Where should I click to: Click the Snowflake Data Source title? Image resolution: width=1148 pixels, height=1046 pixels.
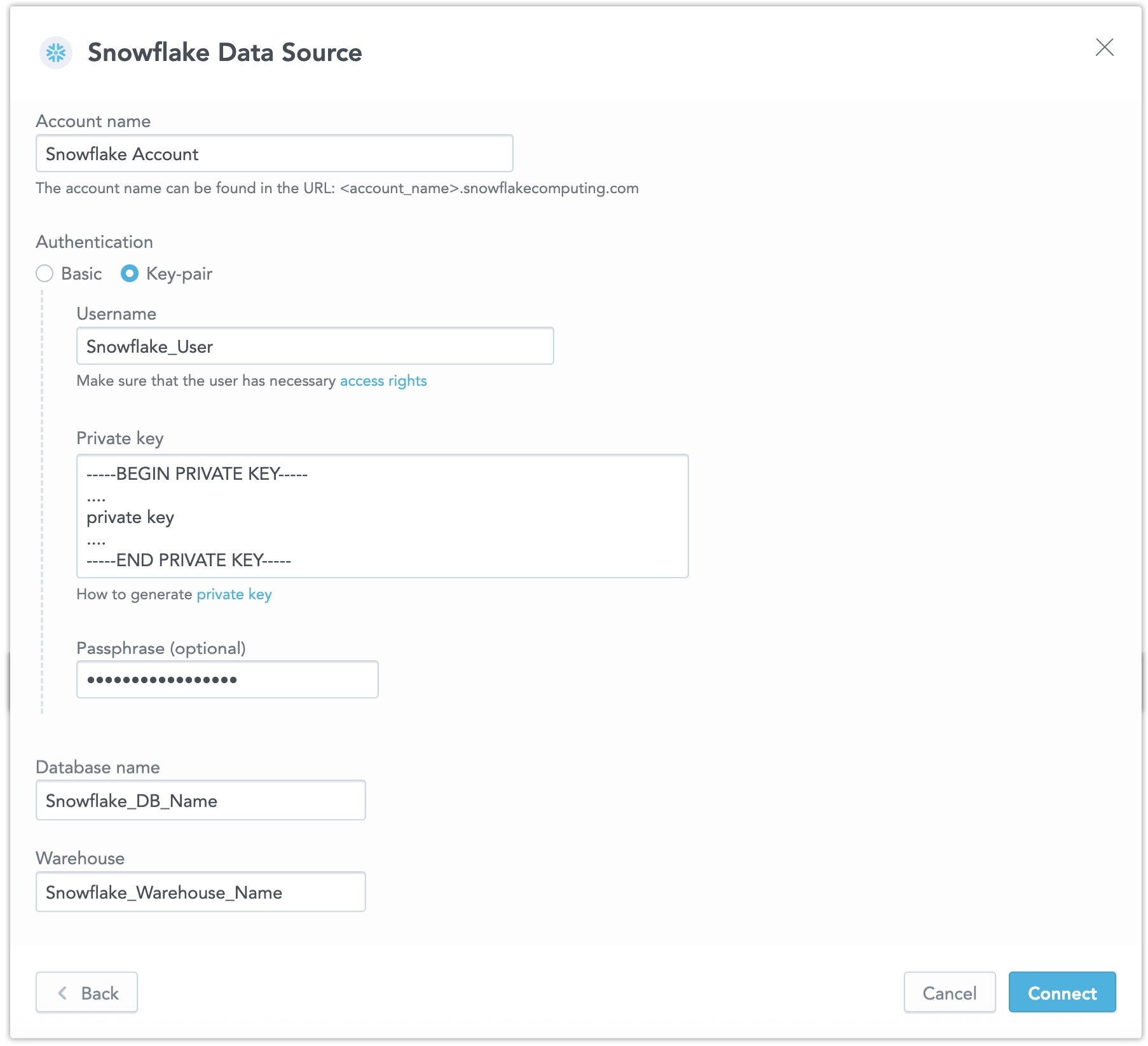coord(224,53)
